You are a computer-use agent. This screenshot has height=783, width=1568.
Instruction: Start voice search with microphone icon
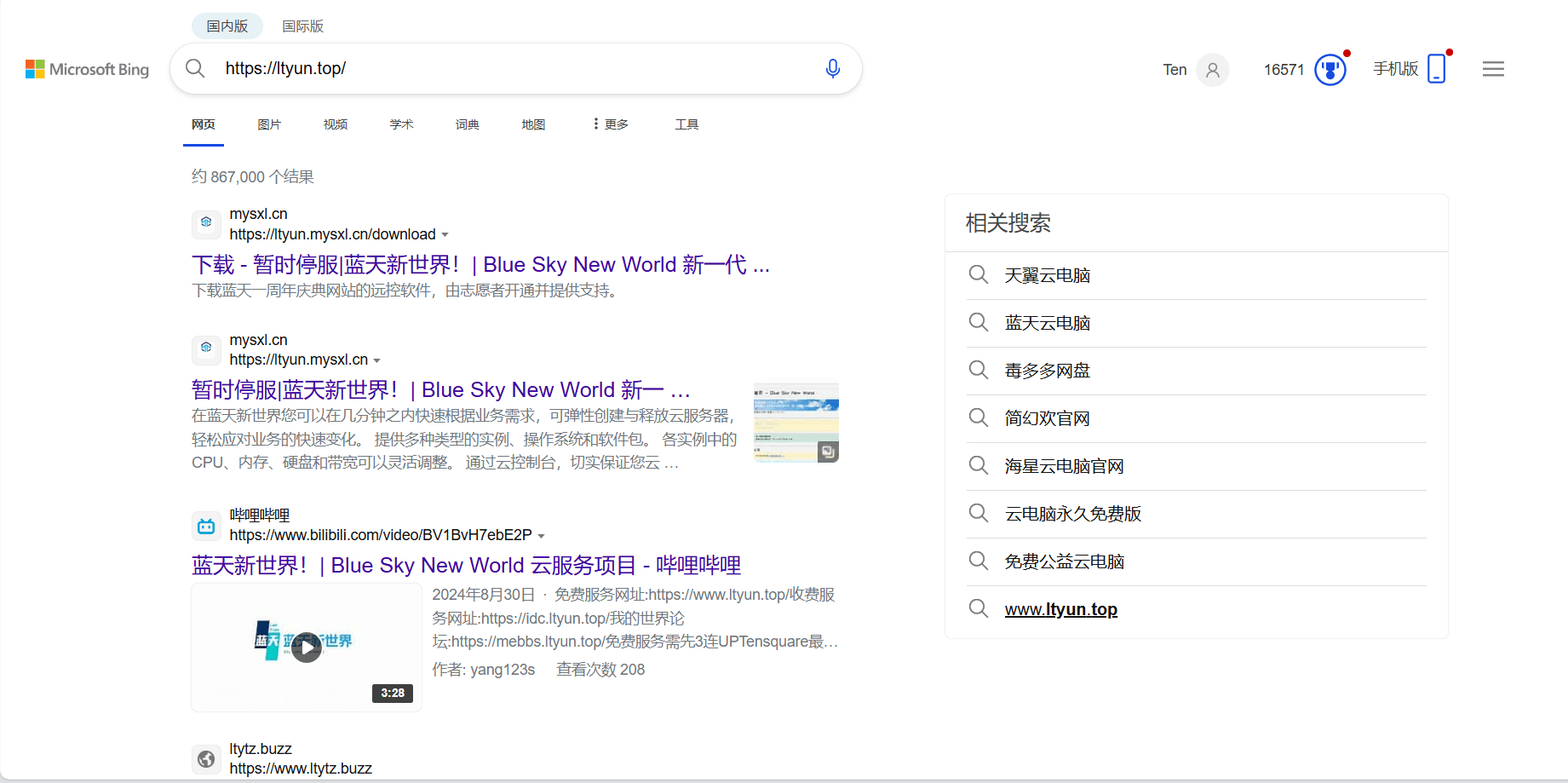coord(833,68)
